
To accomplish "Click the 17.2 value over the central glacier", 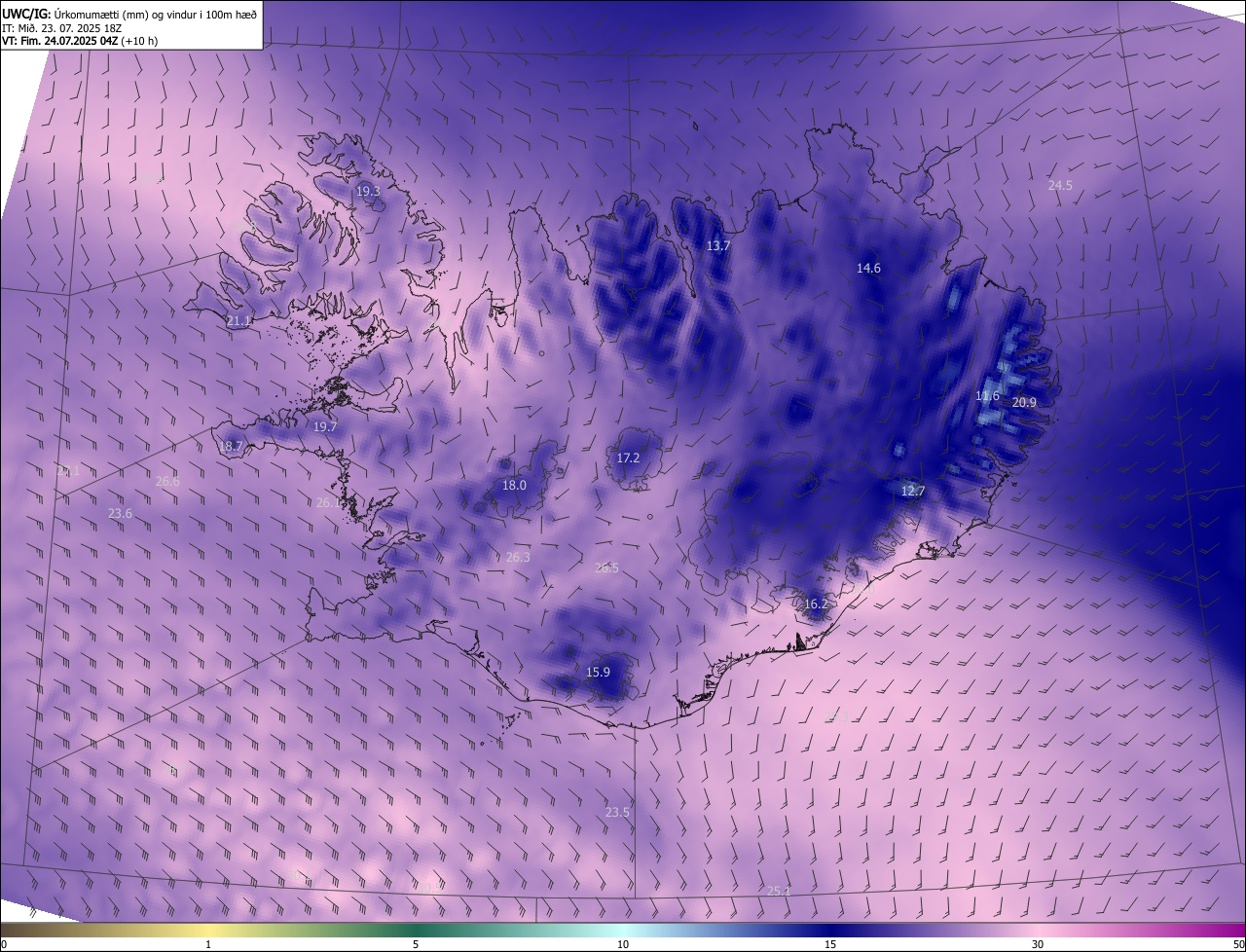I will [x=628, y=458].
